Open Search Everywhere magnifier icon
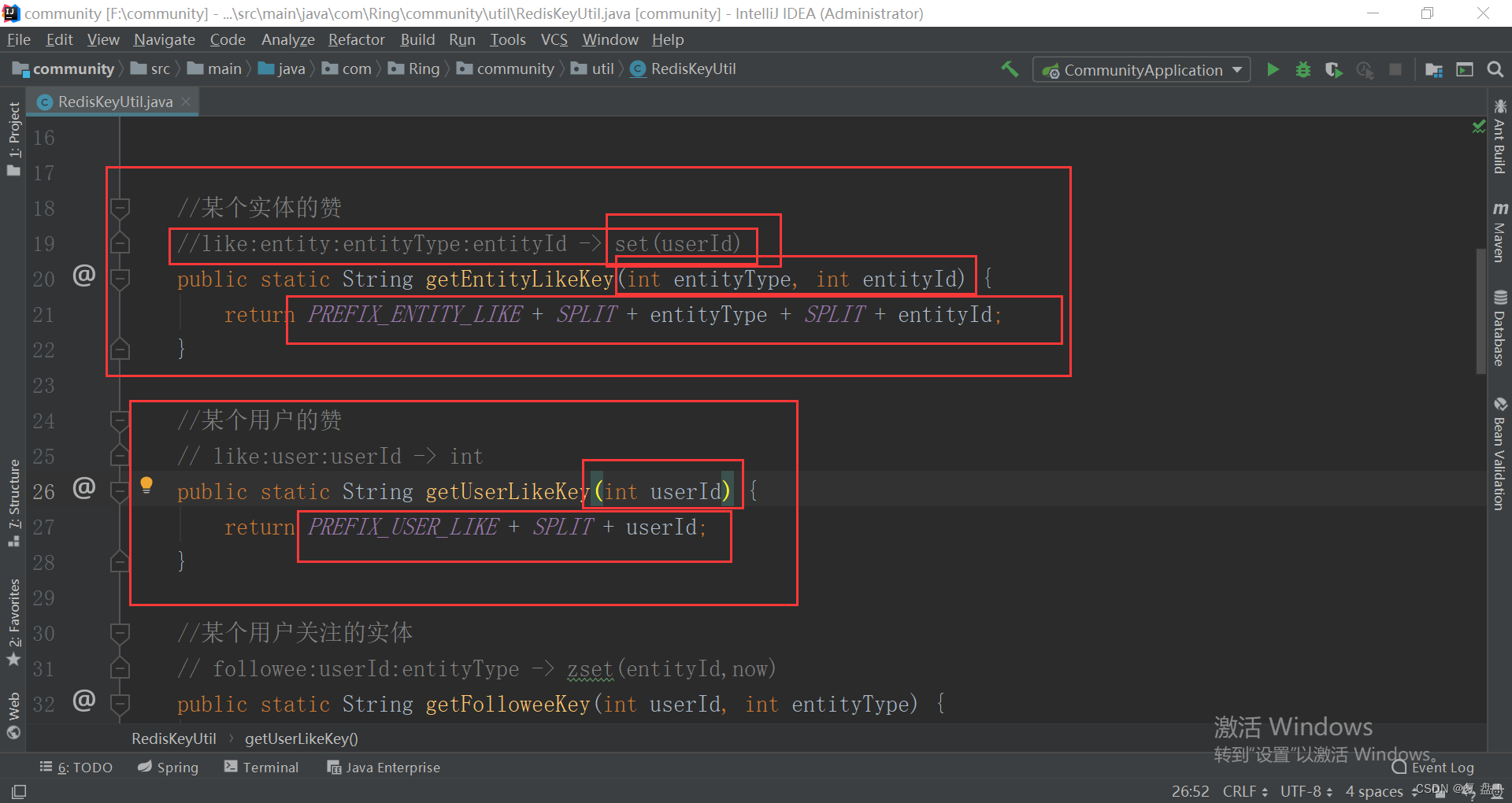This screenshot has height=803, width=1512. click(1495, 69)
